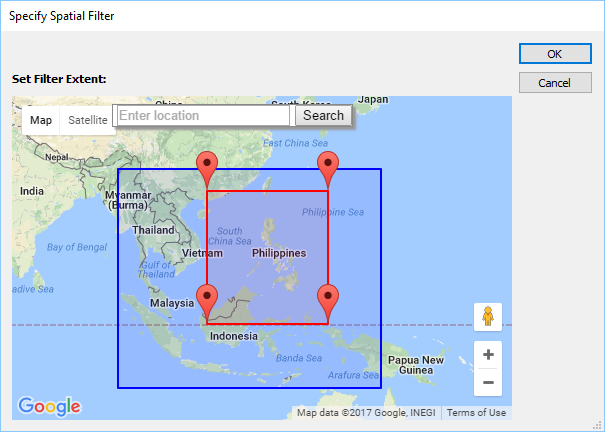
Task: Click the Myanmar (Burma) label
Action: (x=128, y=200)
